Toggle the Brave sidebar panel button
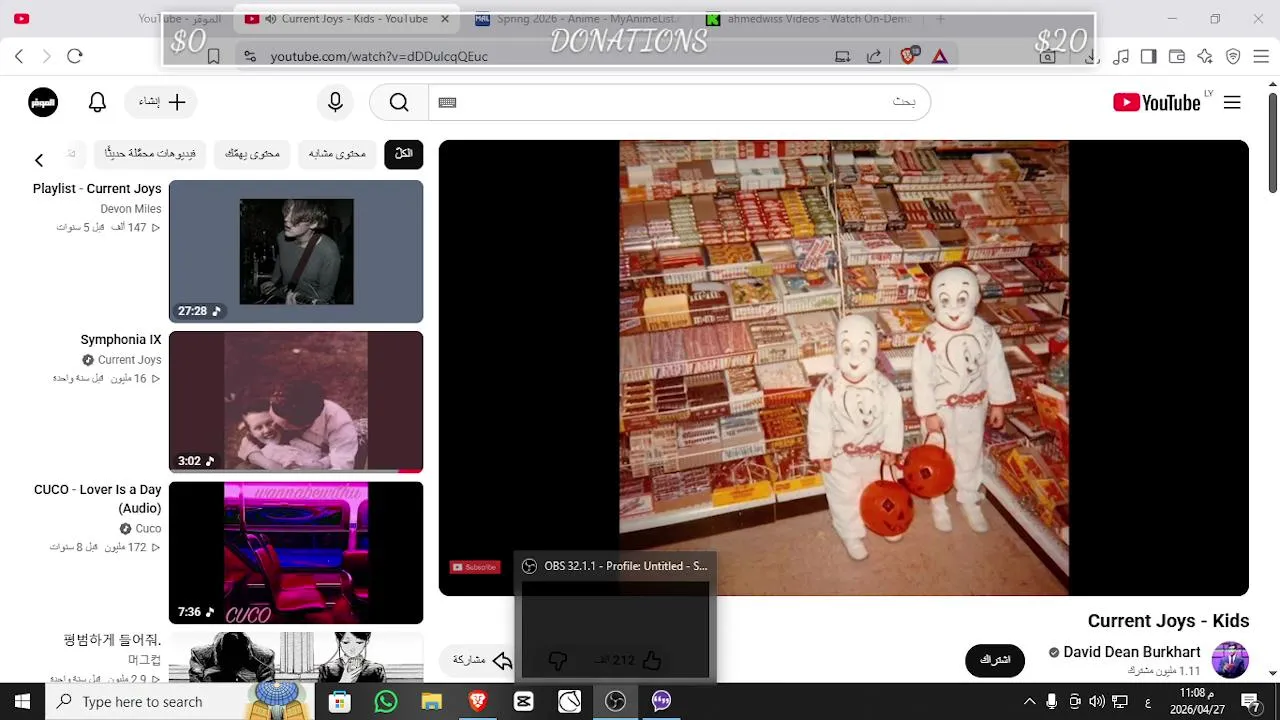The width and height of the screenshot is (1280, 720). click(1149, 57)
